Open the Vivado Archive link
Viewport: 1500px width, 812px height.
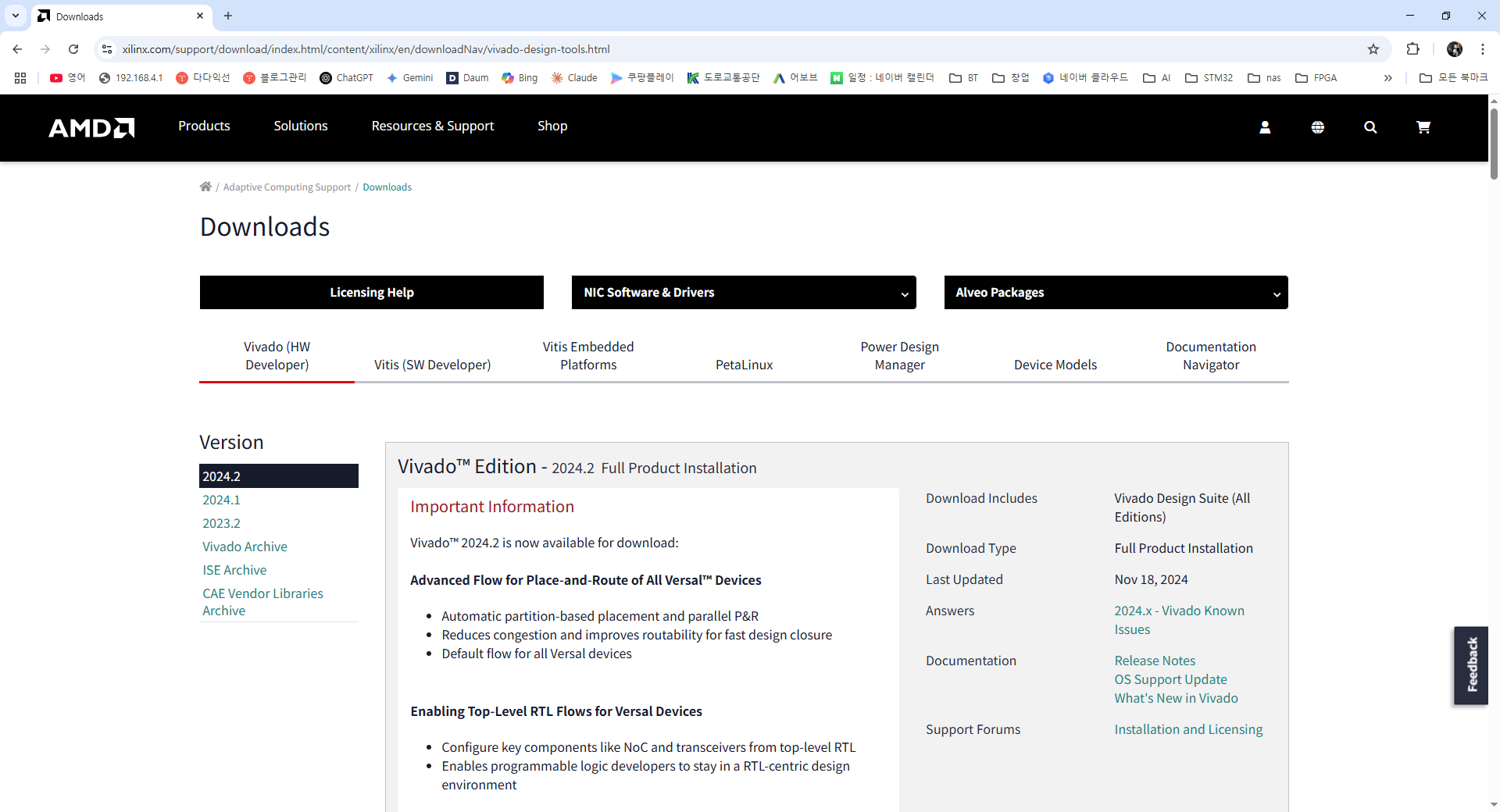click(x=245, y=547)
